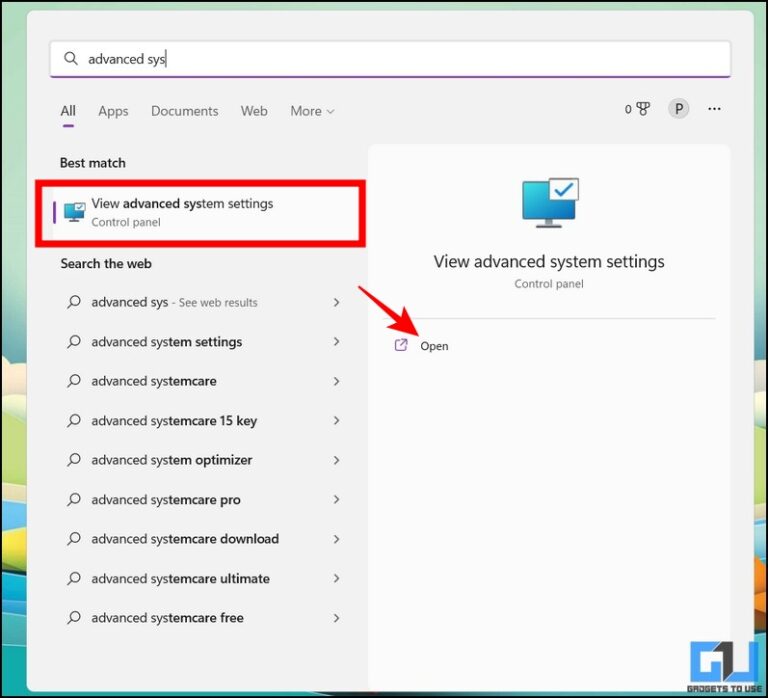The image size is (768, 698).
Task: Click Open in the preview pane
Action: 434,346
